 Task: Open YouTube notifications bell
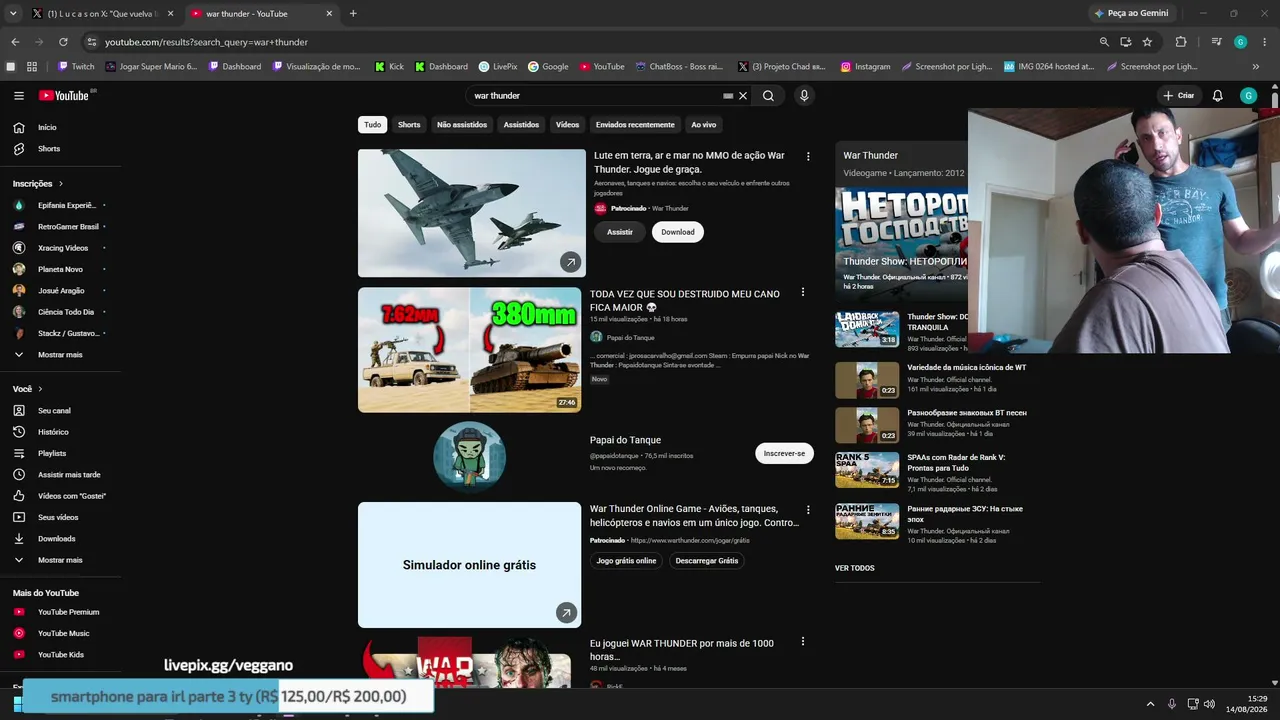[x=1217, y=96]
